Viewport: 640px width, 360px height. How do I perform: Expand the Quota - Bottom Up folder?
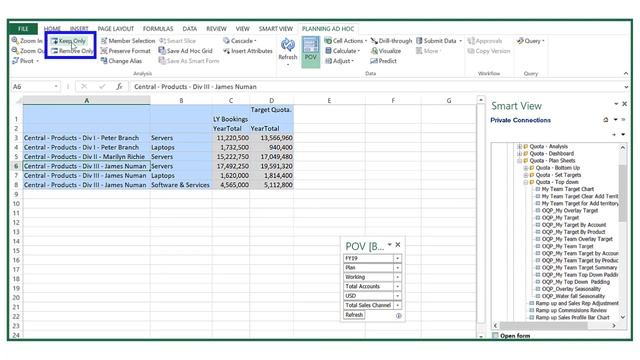click(x=526, y=168)
